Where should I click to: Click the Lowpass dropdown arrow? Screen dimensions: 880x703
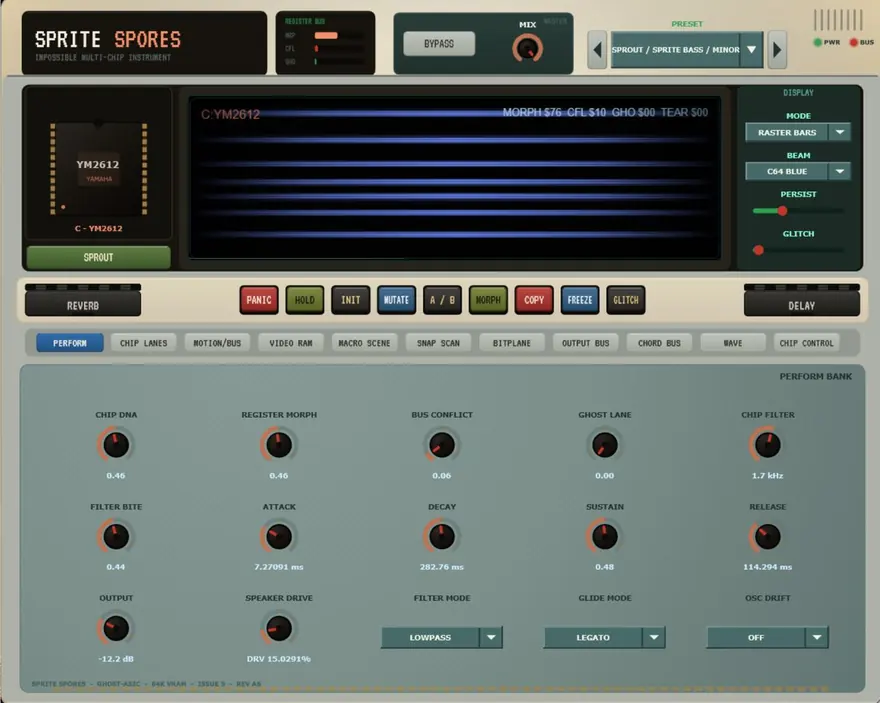491,637
